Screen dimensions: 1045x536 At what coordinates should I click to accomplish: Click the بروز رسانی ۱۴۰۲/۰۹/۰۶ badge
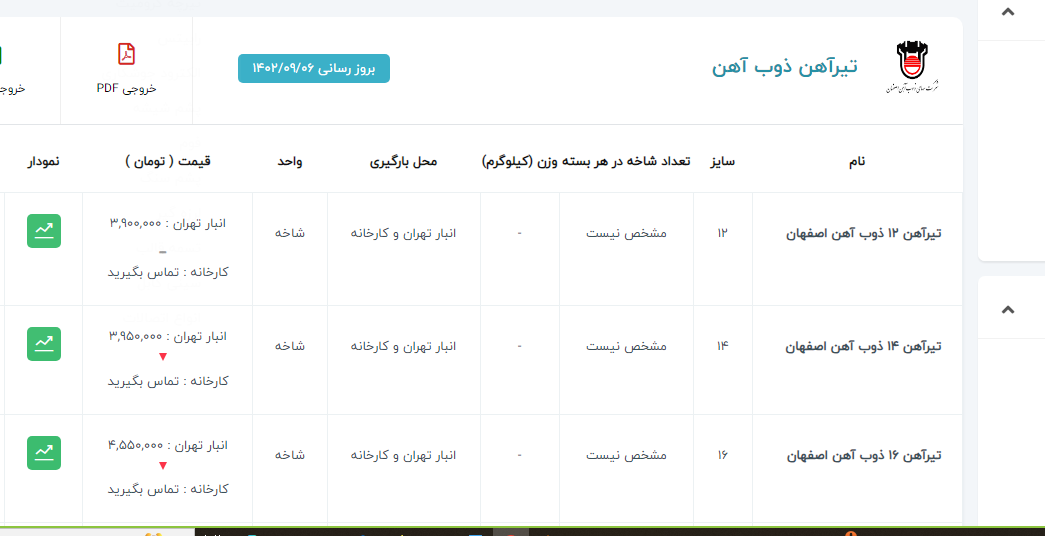coord(314,68)
